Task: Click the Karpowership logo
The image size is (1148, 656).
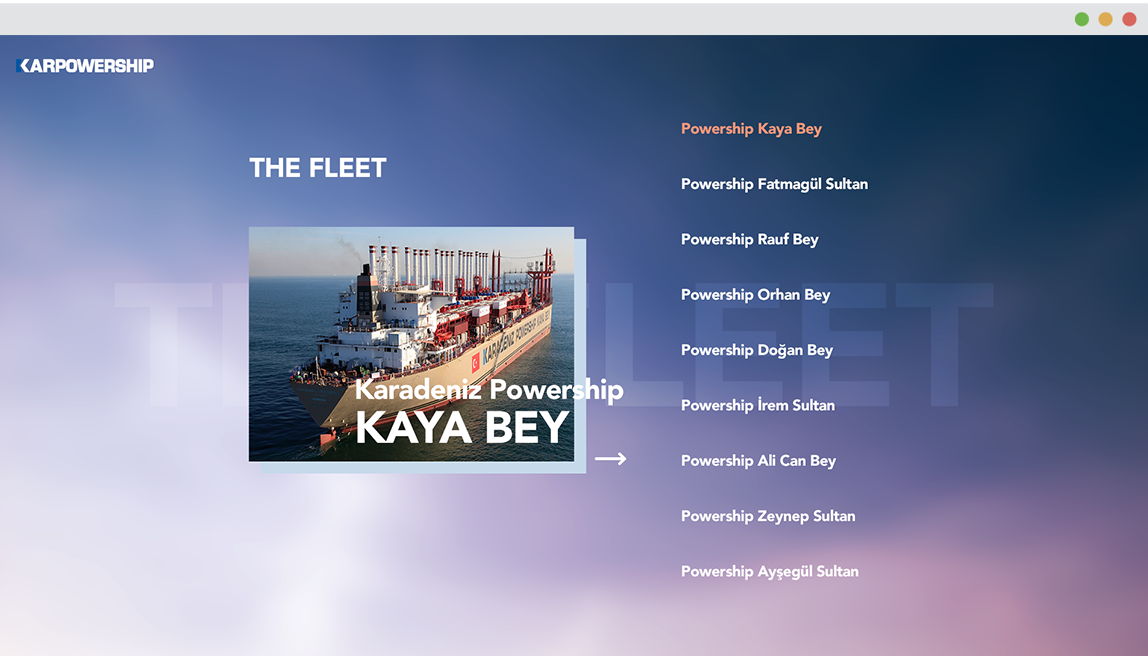Action: 85,66
